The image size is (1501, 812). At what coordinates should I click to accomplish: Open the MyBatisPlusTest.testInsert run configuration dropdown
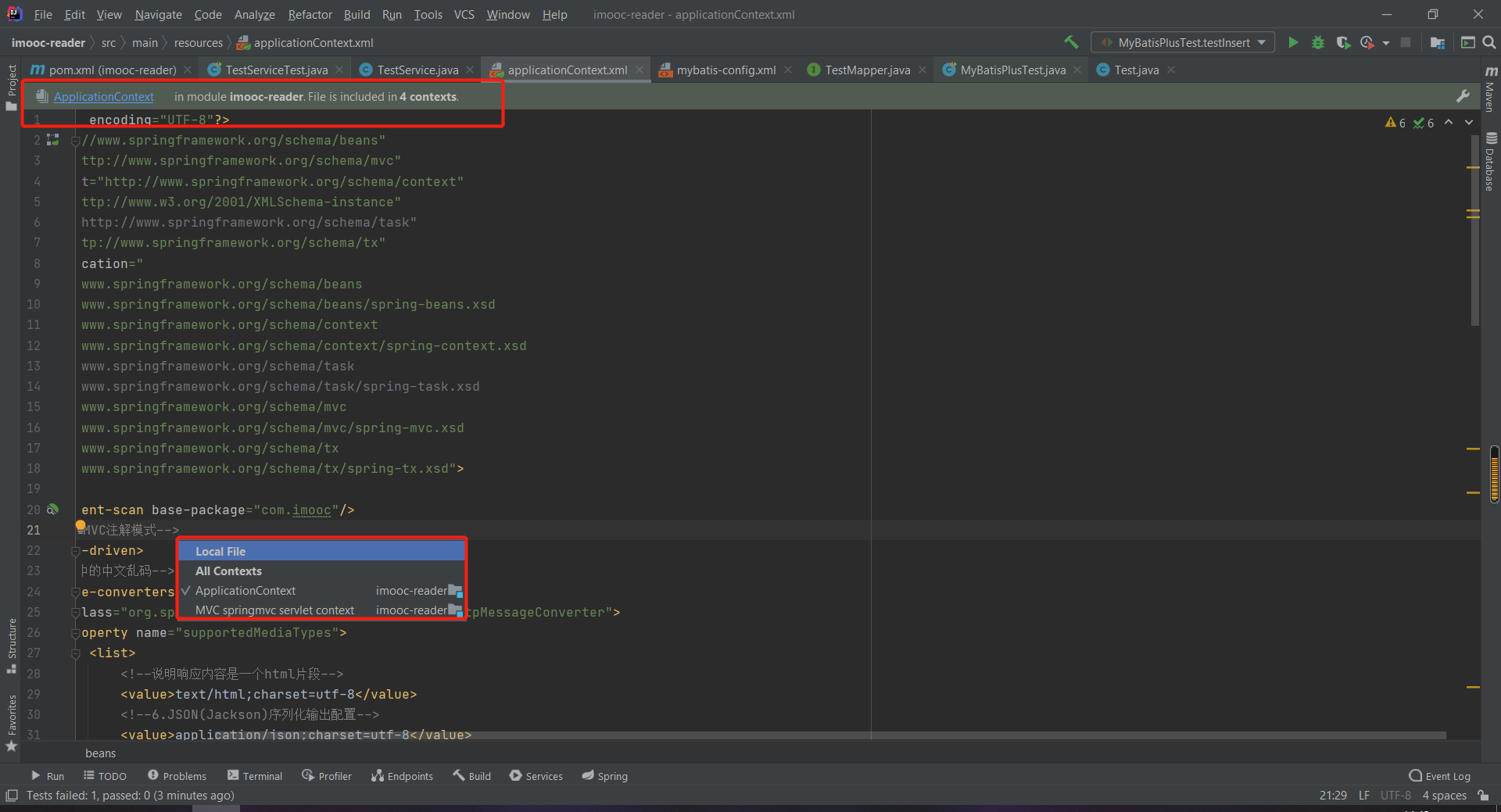1183,42
